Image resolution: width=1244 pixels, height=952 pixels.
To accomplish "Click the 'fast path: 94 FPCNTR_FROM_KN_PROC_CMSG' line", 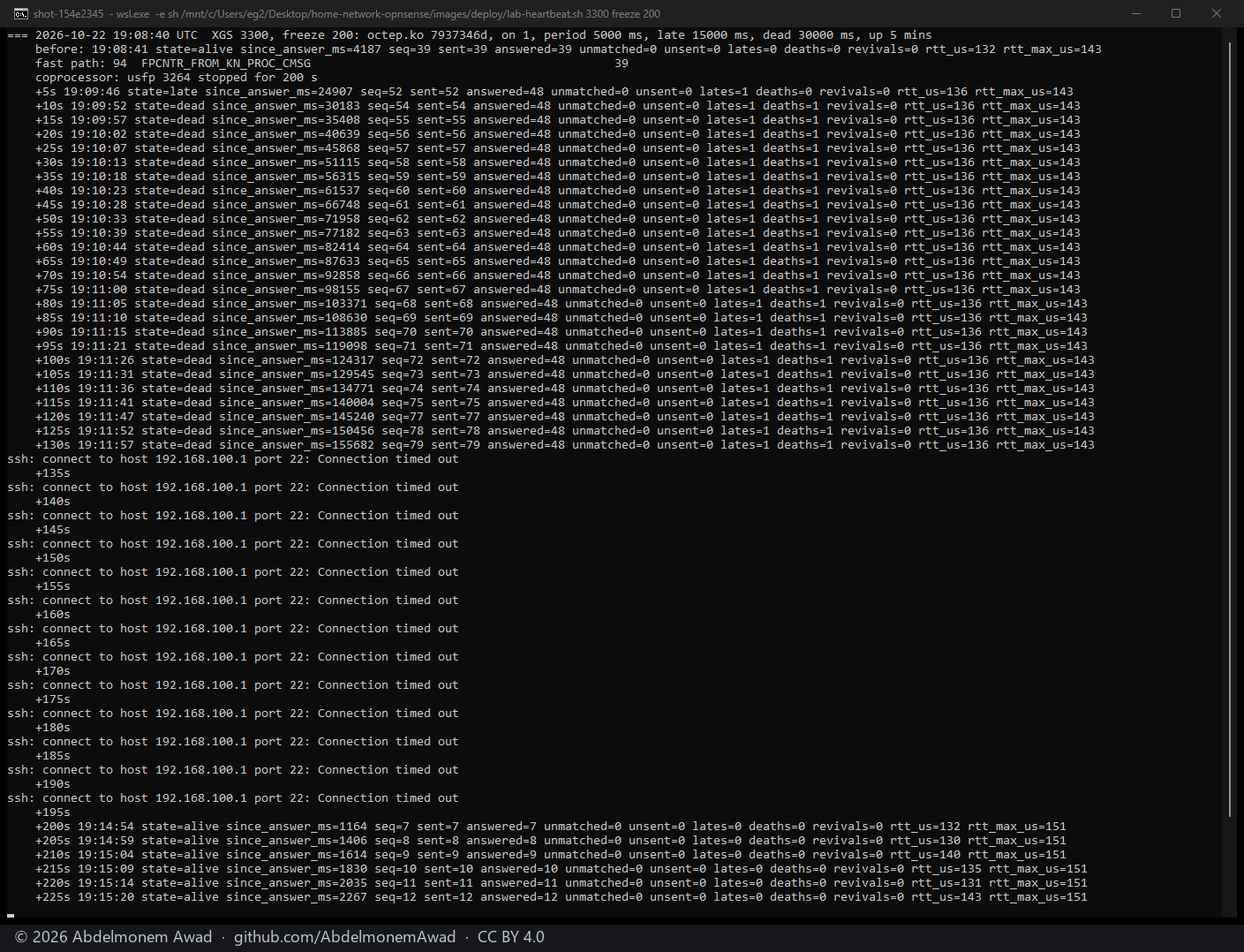I will pyautogui.click(x=332, y=64).
